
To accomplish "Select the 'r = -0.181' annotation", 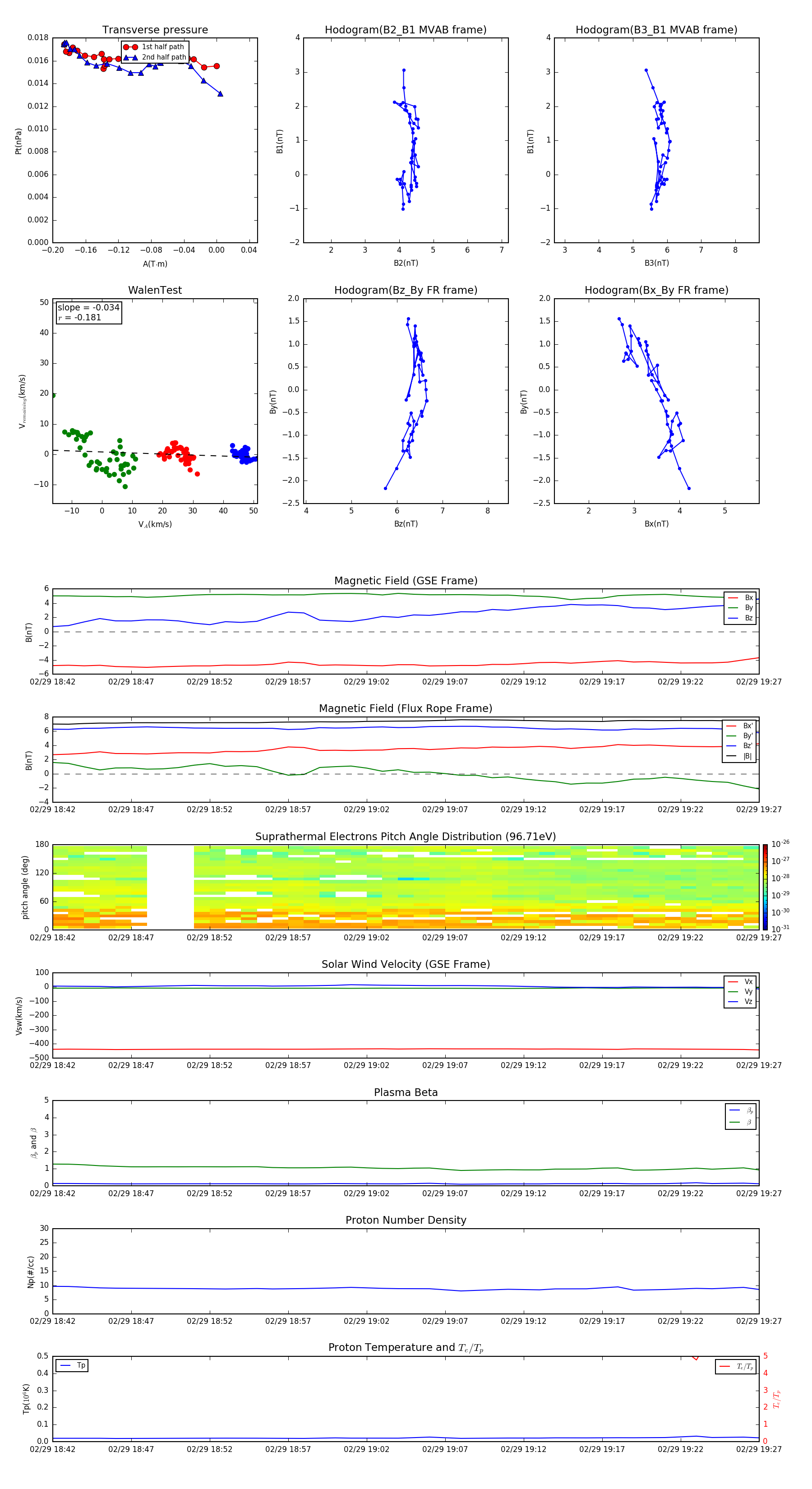I will (80, 317).
